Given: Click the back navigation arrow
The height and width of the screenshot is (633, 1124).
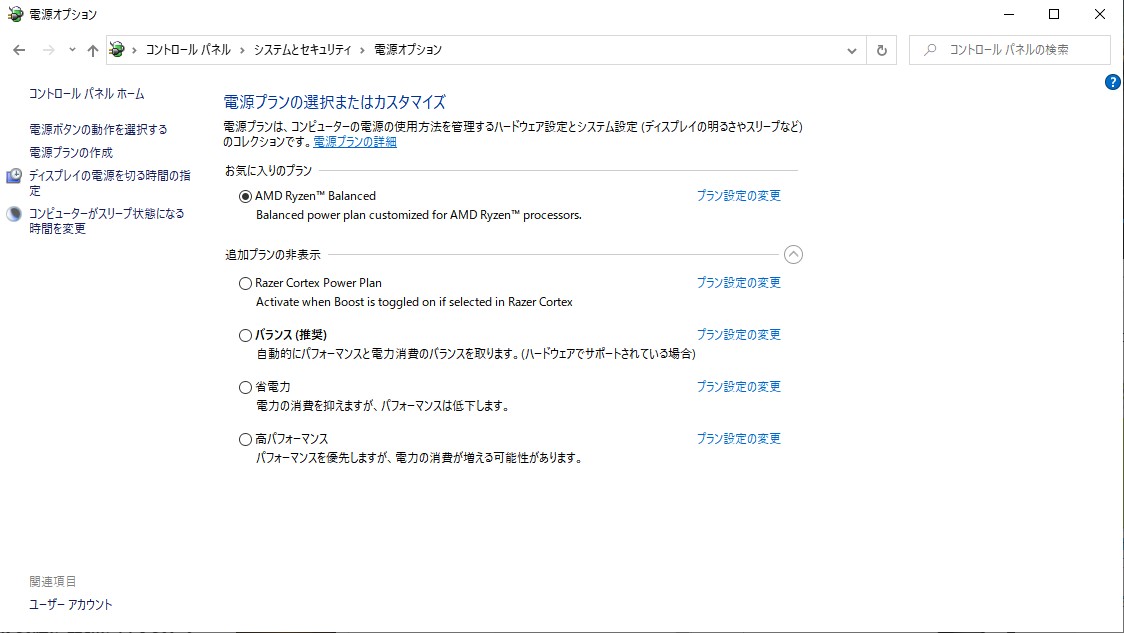Looking at the screenshot, I should 19,49.
